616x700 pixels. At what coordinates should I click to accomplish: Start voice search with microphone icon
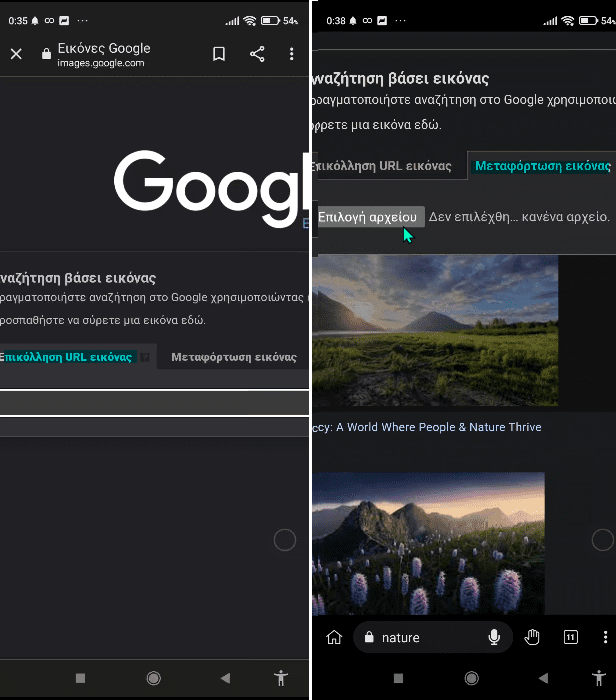[494, 637]
